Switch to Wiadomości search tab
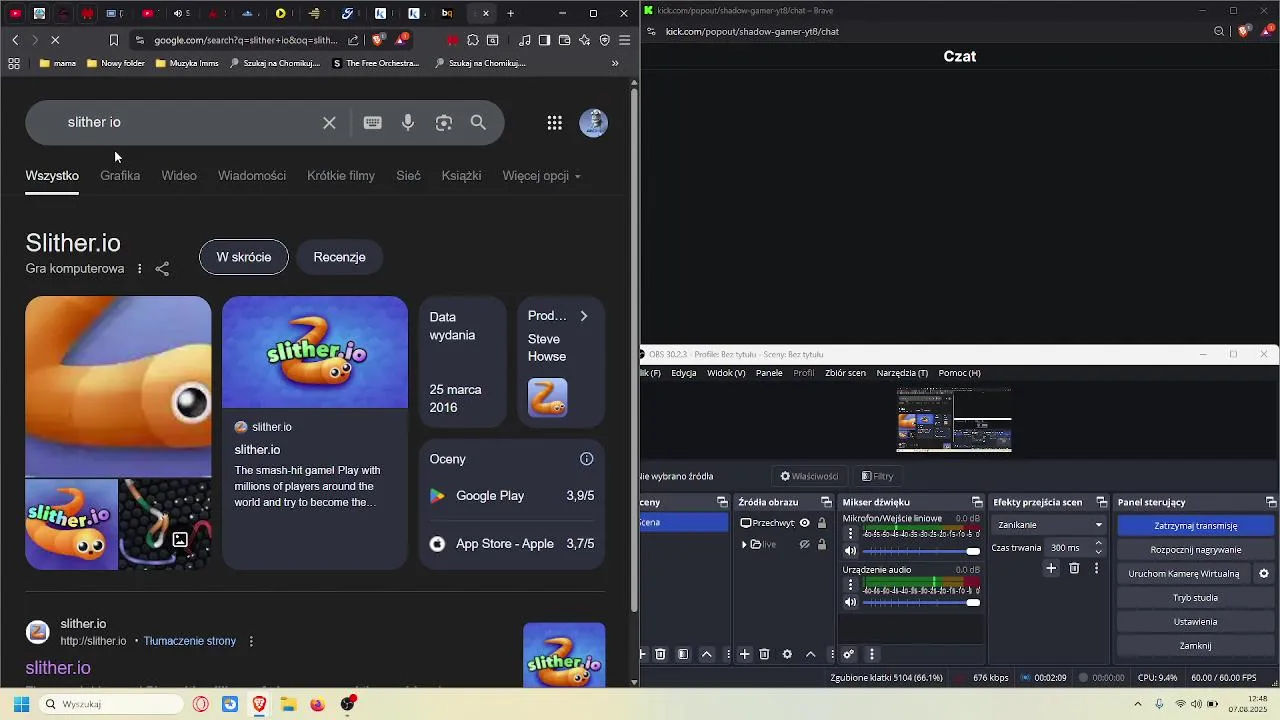 252,176
